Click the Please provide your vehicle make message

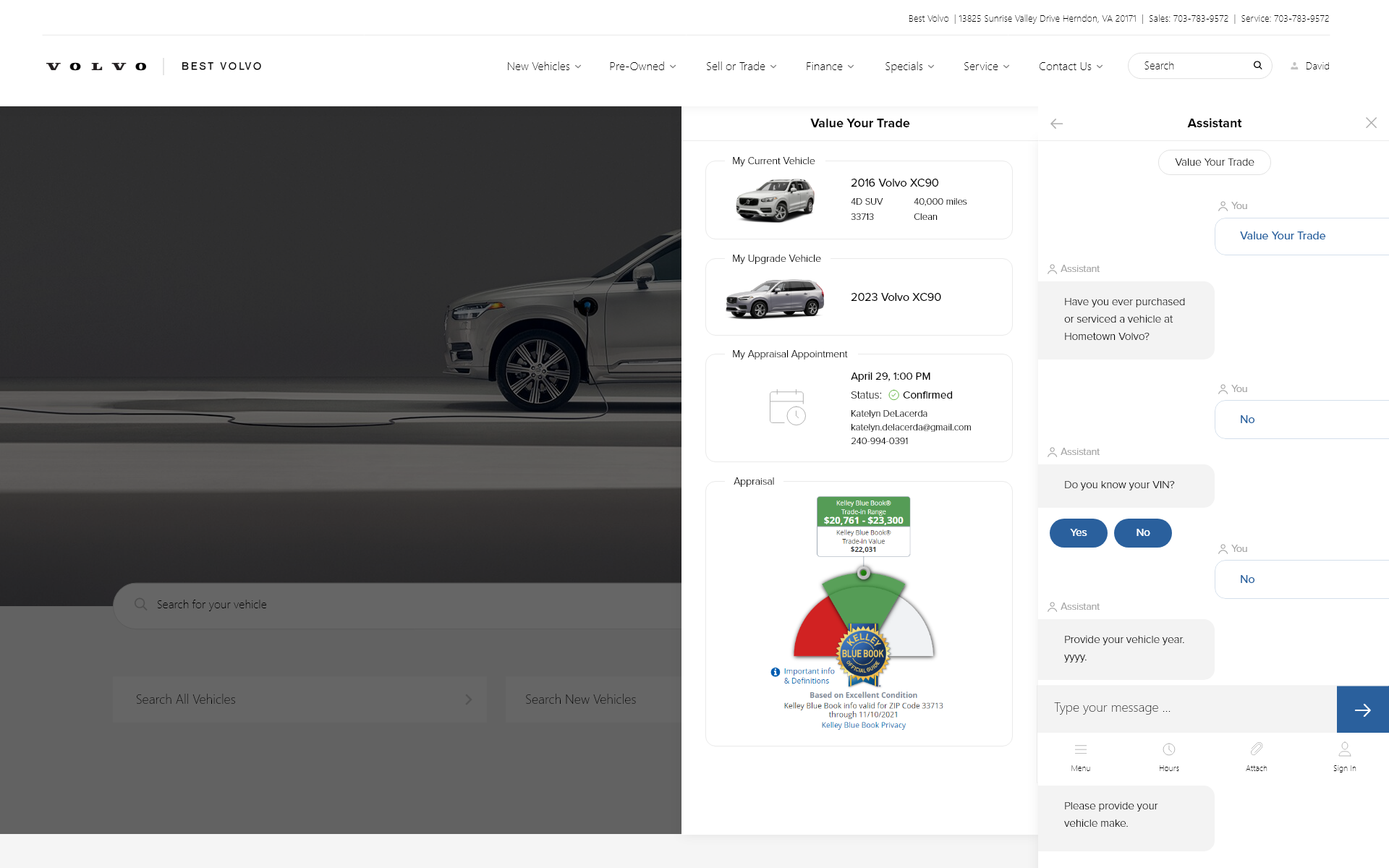tap(1126, 818)
